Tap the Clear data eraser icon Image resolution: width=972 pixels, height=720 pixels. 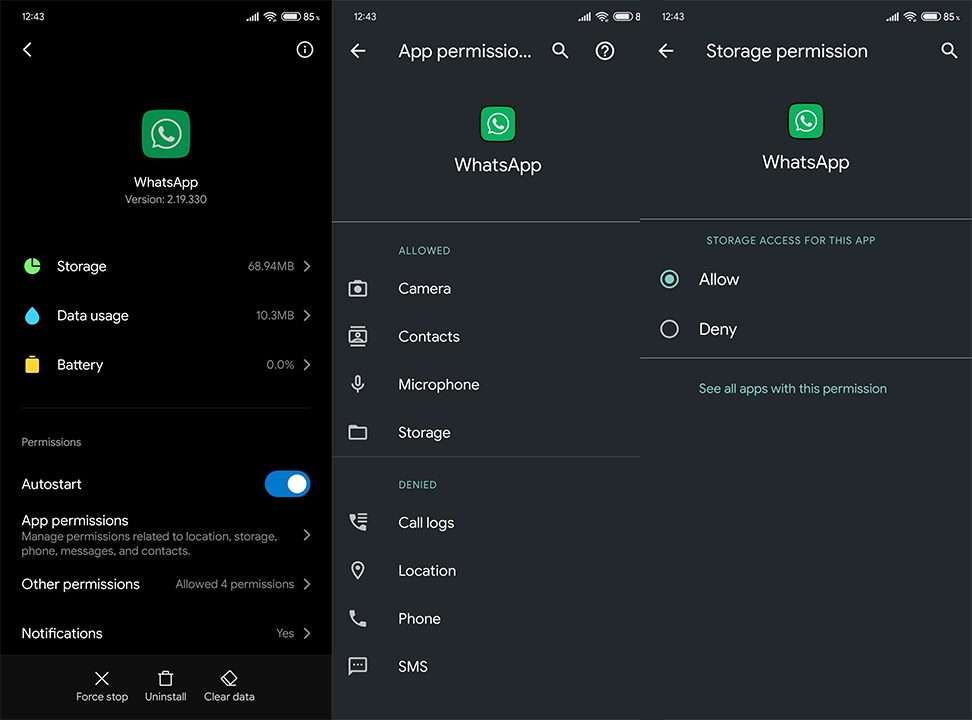click(229, 678)
